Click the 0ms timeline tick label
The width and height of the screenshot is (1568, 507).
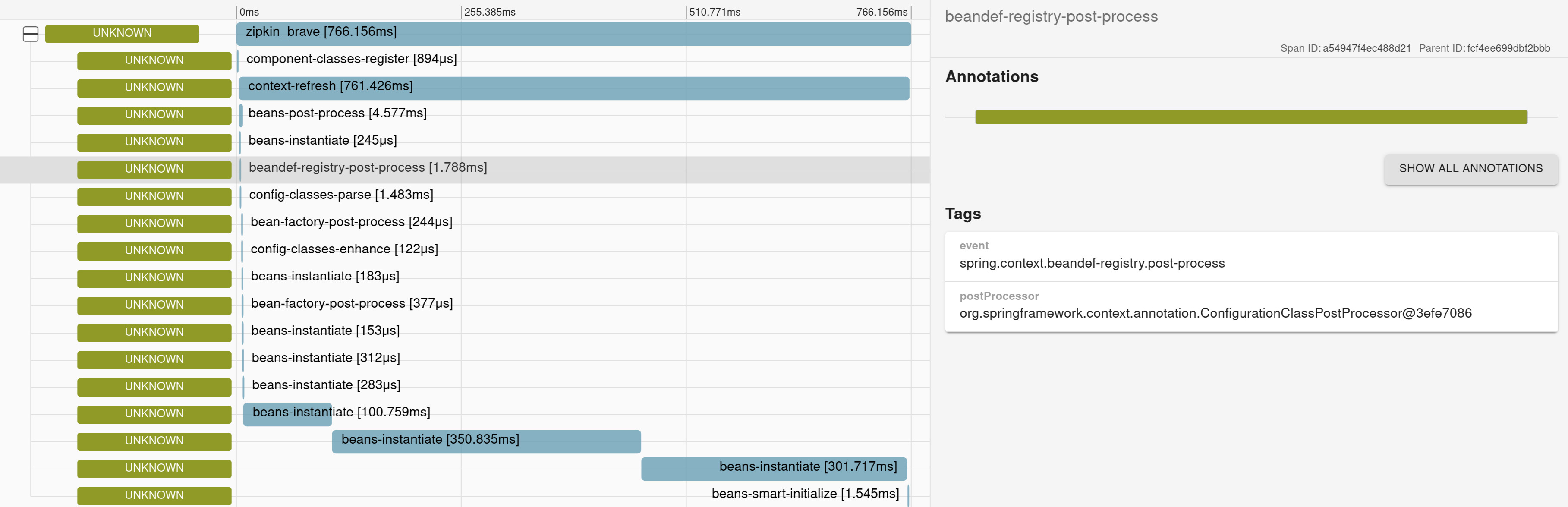249,12
